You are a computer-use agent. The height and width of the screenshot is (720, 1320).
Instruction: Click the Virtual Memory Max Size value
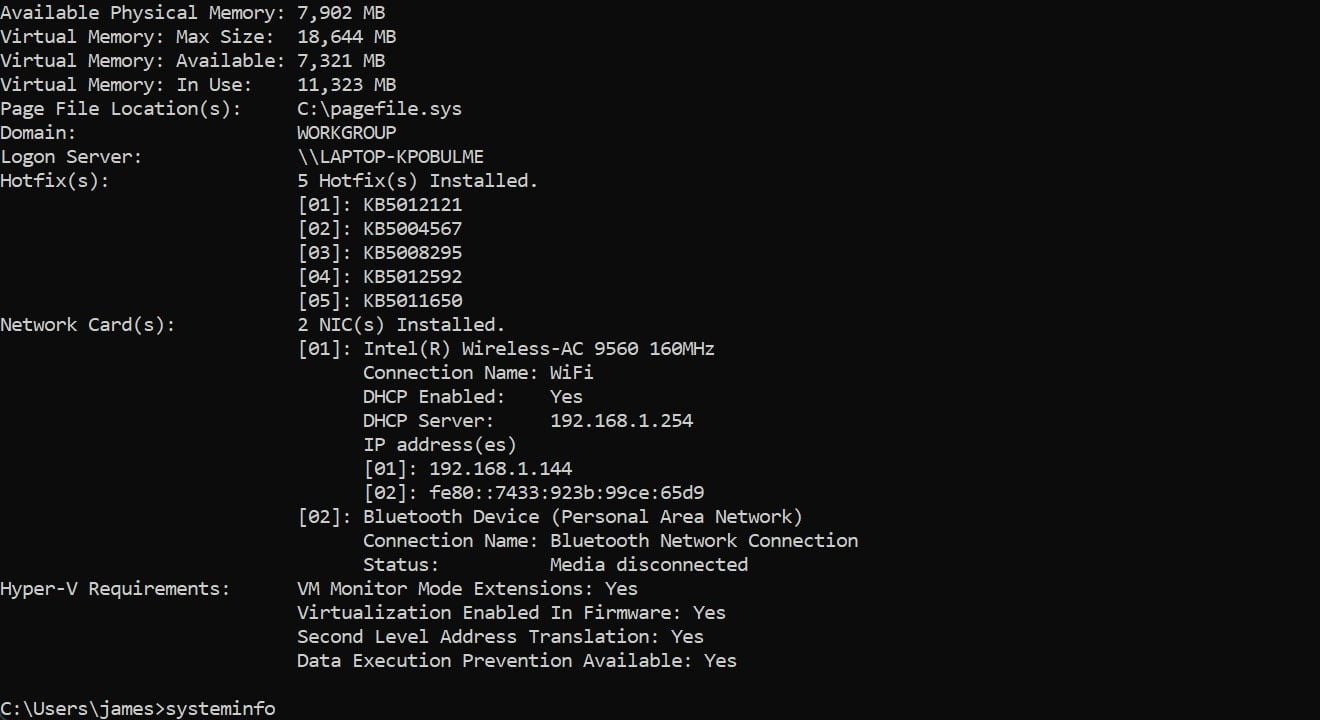pos(346,37)
